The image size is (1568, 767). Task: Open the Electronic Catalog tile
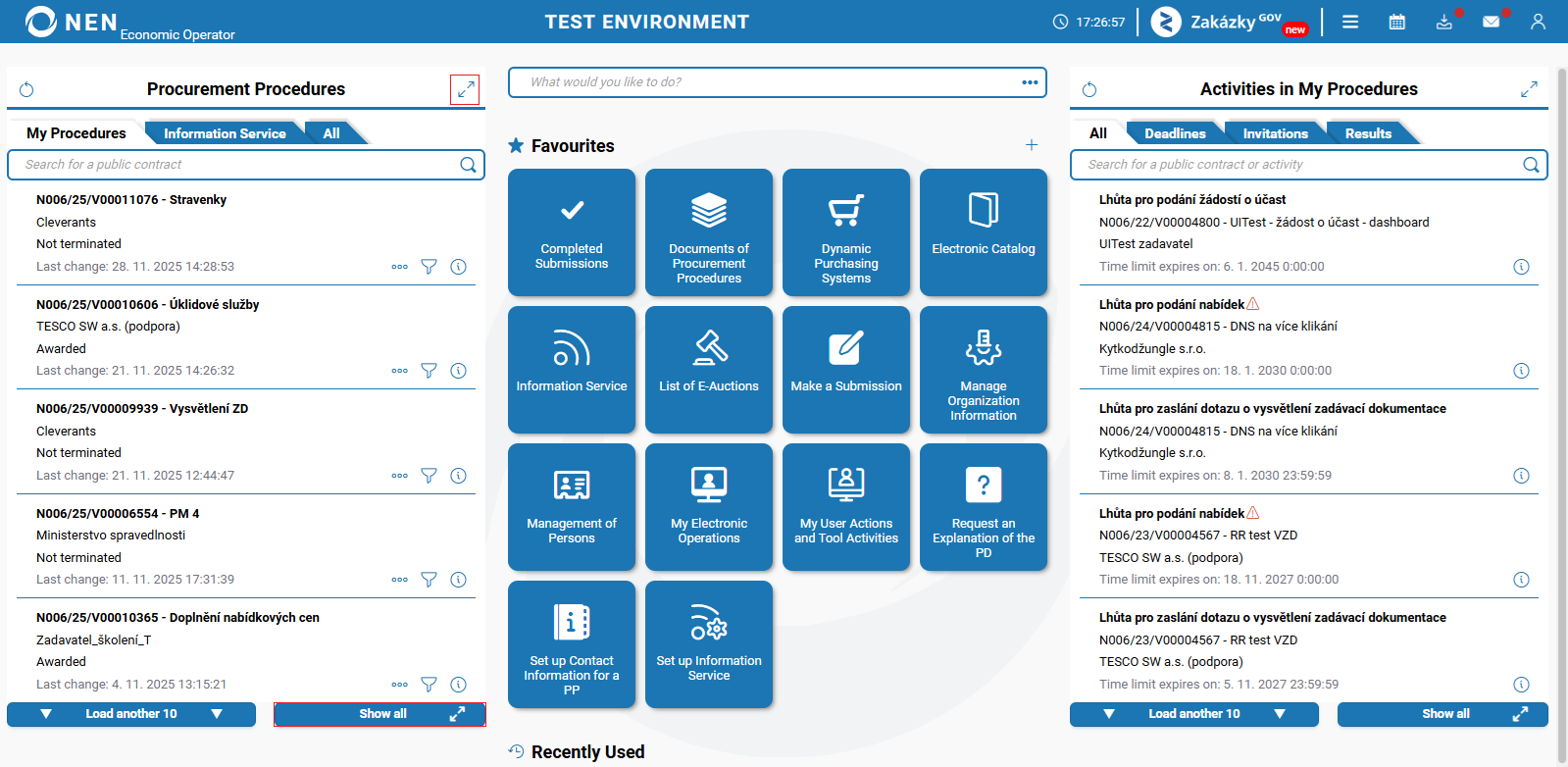pos(984,232)
